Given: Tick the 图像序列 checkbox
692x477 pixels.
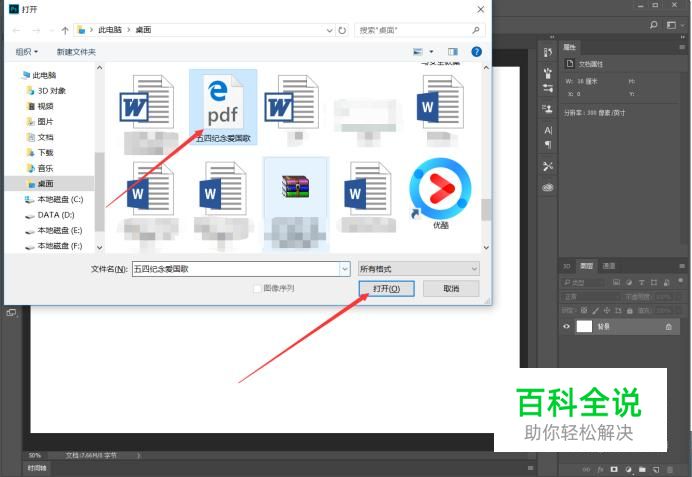Looking at the screenshot, I should (257, 289).
